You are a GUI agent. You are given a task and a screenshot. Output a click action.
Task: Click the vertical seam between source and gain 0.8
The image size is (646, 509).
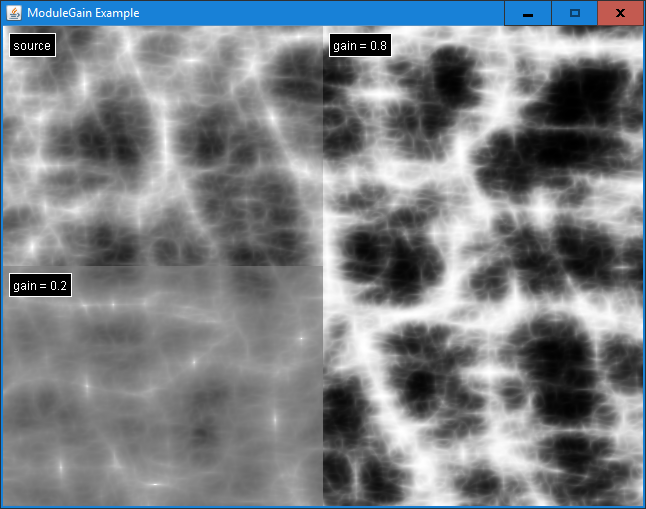click(323, 150)
